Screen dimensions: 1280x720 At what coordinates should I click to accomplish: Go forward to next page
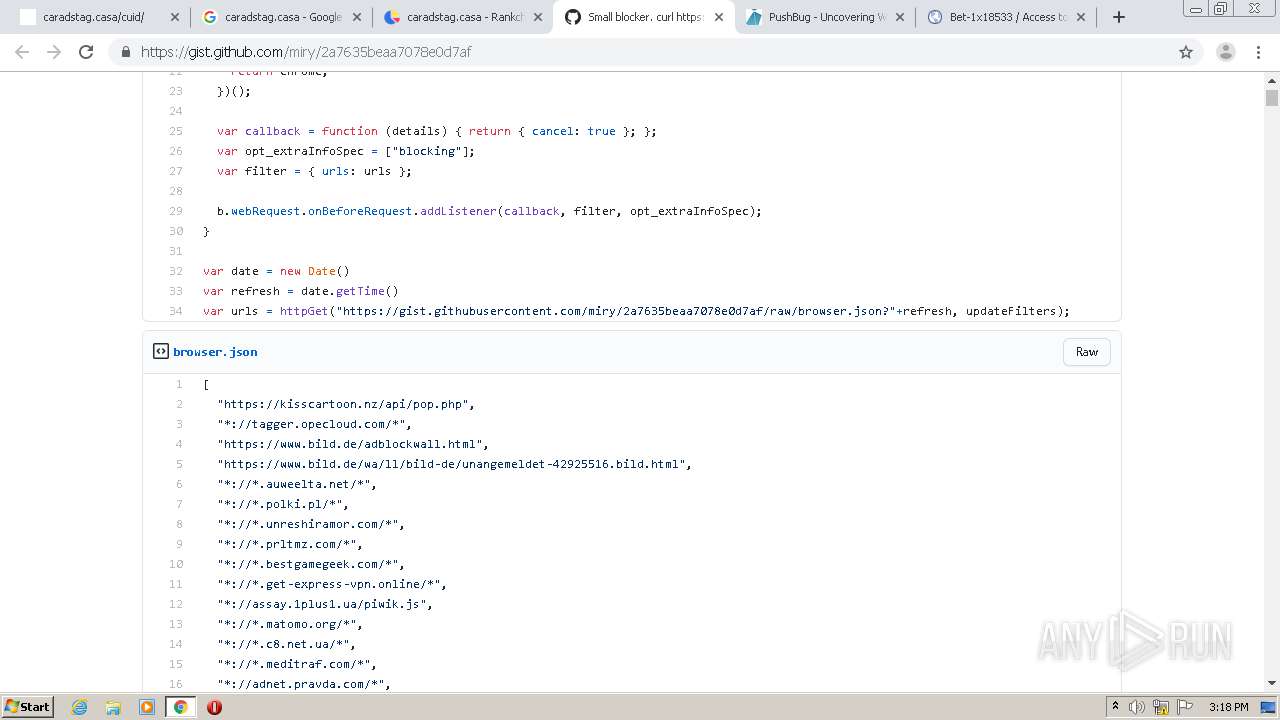click(54, 52)
